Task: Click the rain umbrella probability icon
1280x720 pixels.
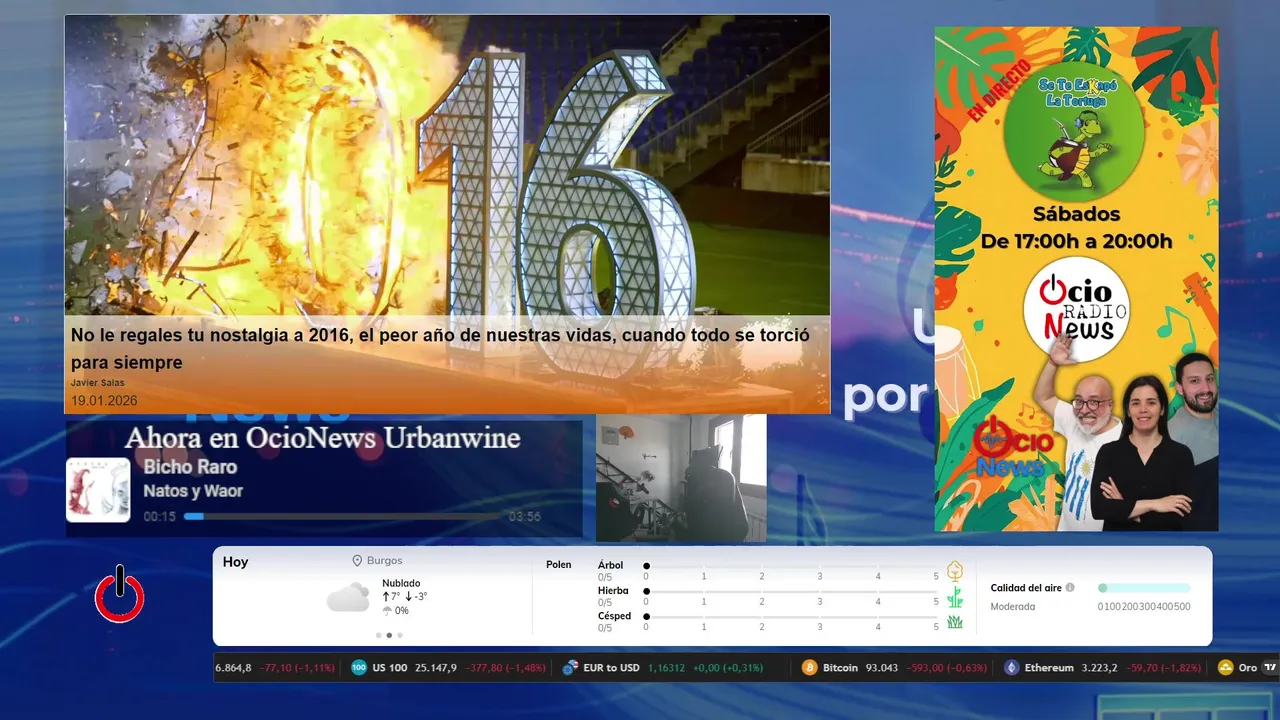Action: click(x=387, y=611)
